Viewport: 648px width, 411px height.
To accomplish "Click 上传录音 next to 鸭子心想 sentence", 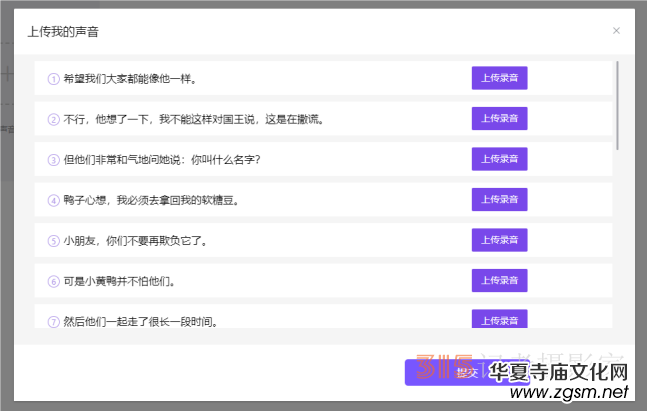I will 499,200.
